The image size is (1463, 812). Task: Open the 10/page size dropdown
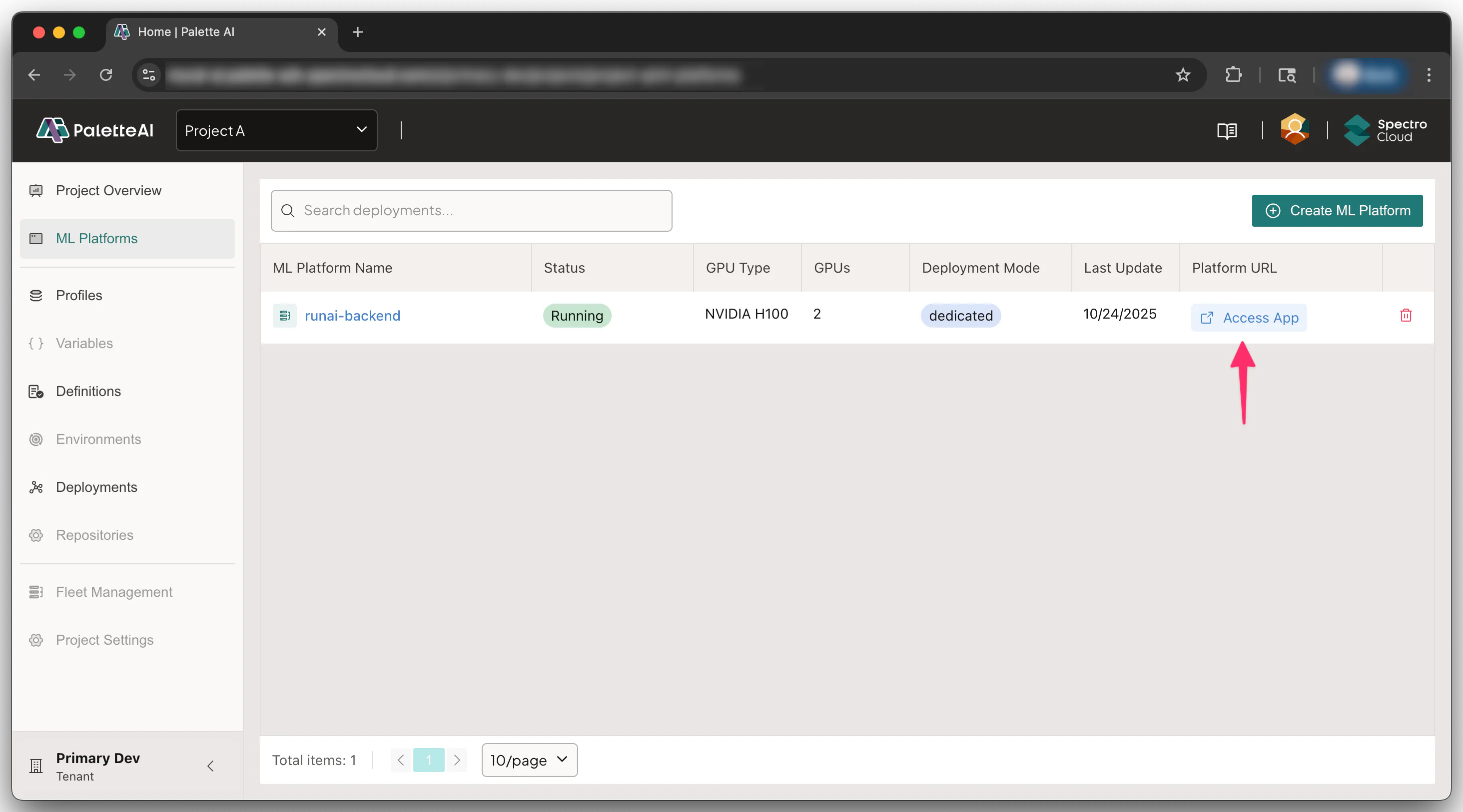coord(529,760)
